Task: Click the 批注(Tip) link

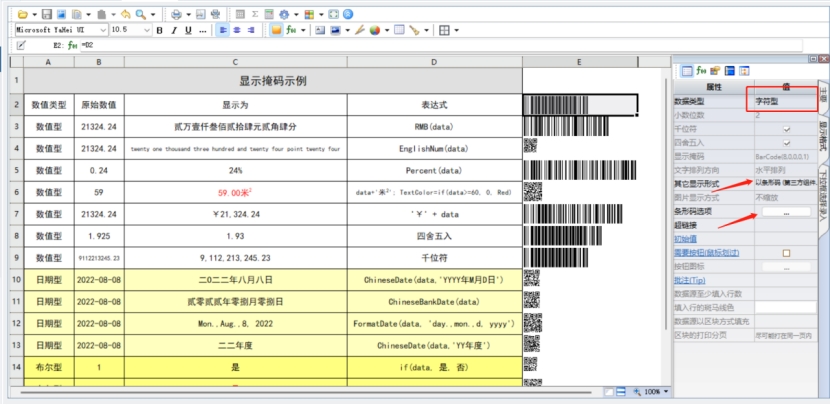Action: tap(690, 281)
